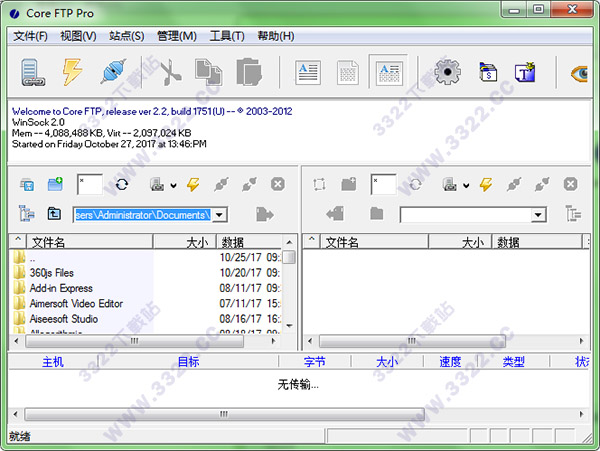Expand the local panel drive dropdown arrow

click(x=173, y=186)
